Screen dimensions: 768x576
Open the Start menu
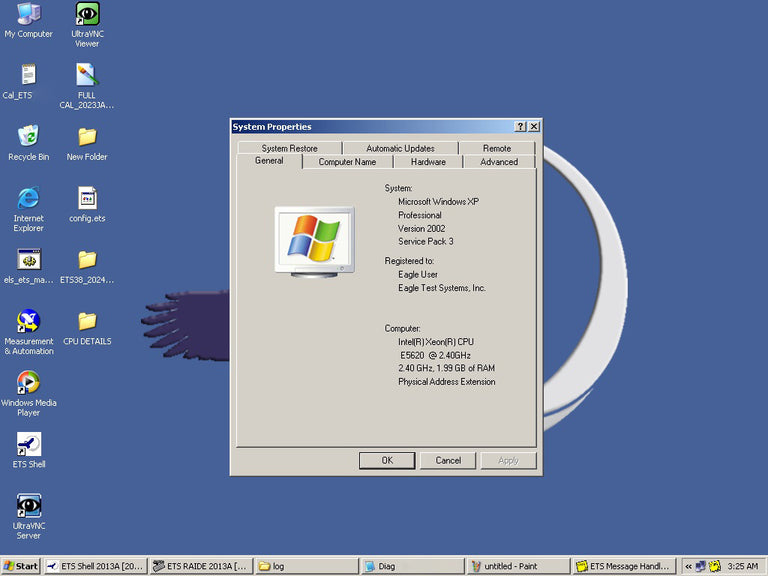tap(21, 566)
